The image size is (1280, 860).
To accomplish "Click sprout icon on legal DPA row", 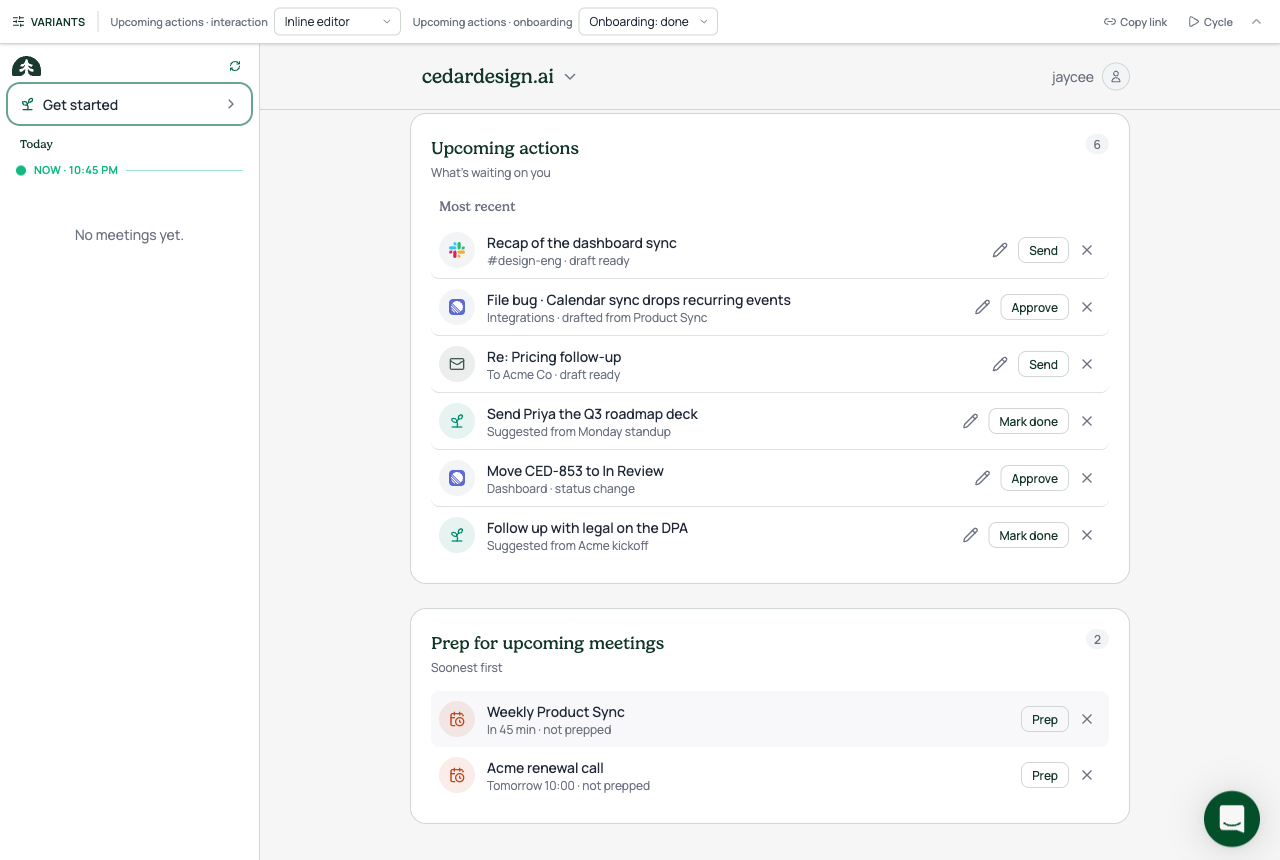I will pyautogui.click(x=457, y=535).
